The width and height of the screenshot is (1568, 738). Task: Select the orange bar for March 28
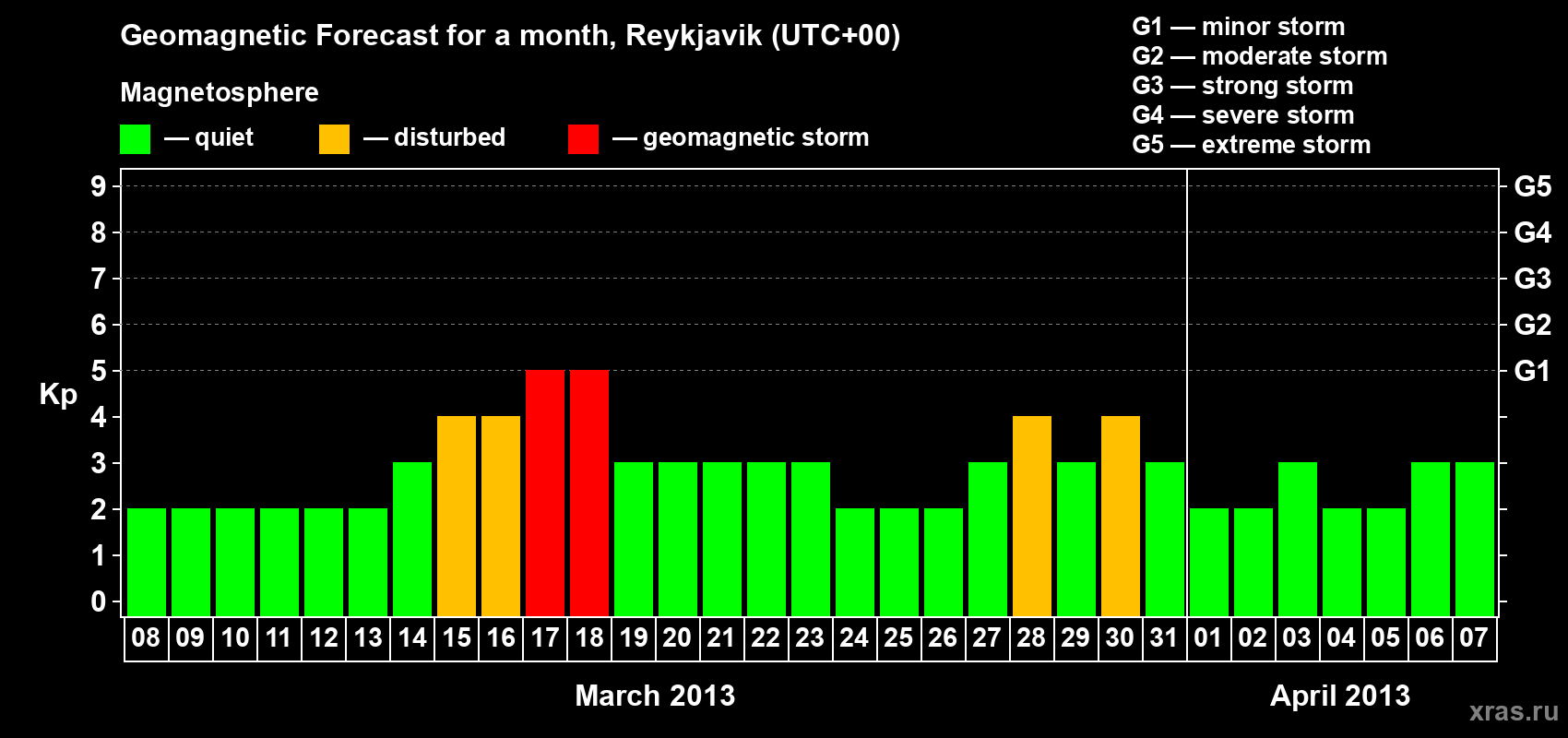coord(1032,516)
